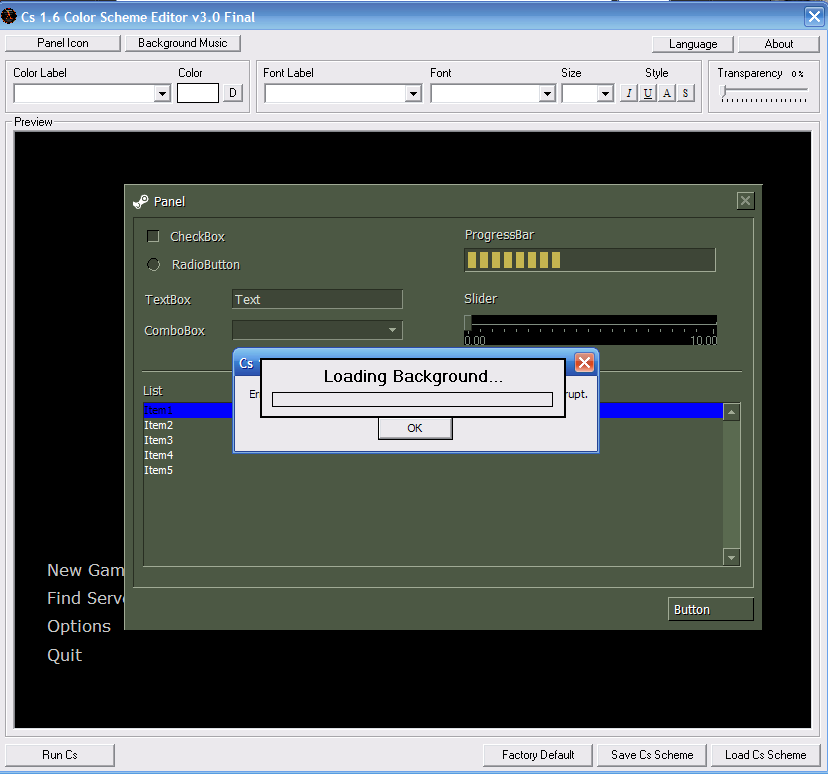828x774 pixels.
Task: Click Options in the preview menu
Action: (79, 626)
